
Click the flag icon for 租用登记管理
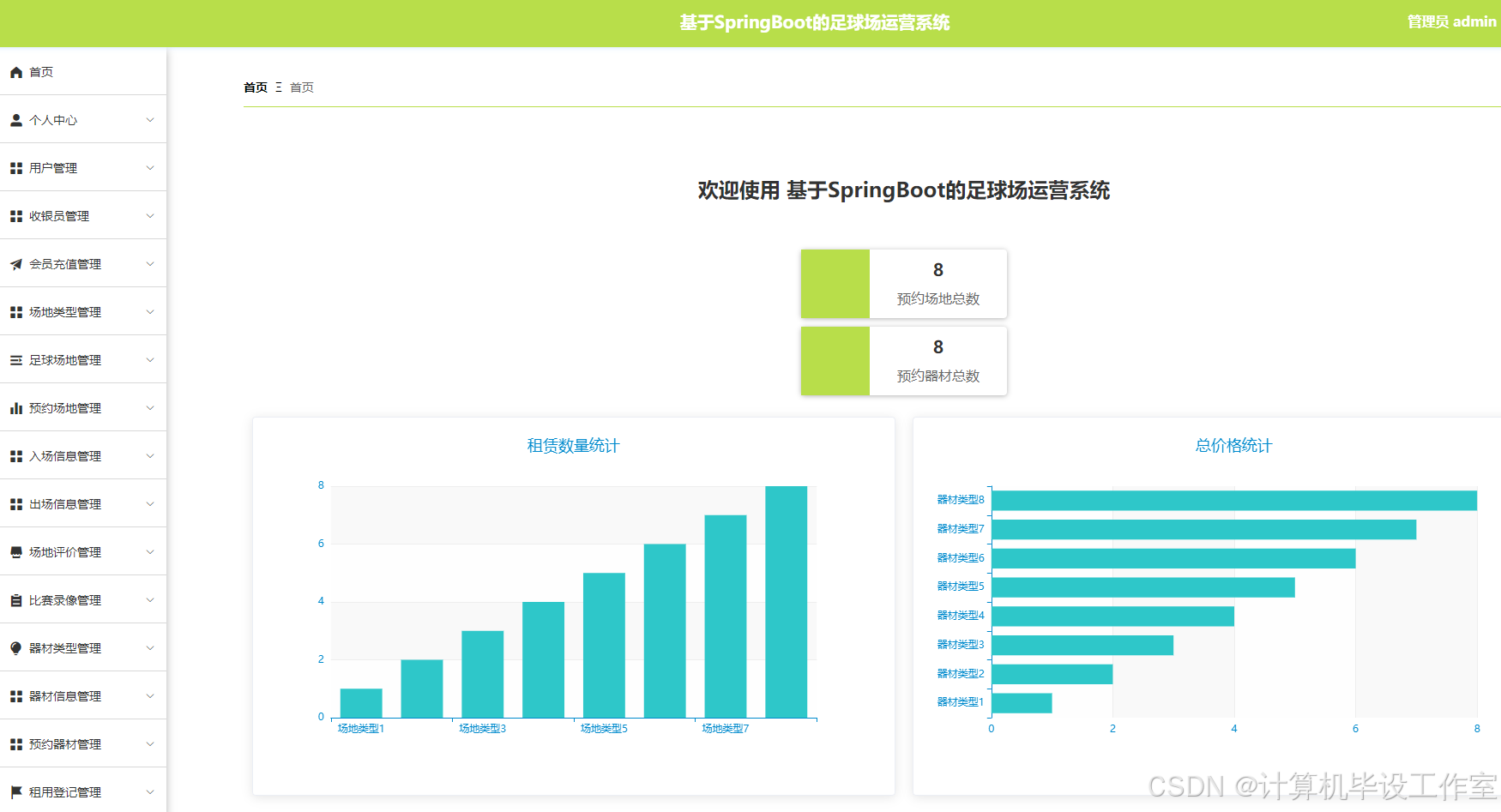(16, 793)
